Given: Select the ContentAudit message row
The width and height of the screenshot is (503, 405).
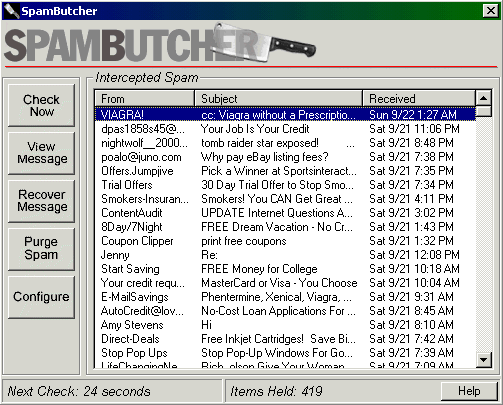Looking at the screenshot, I should click(x=285, y=213).
